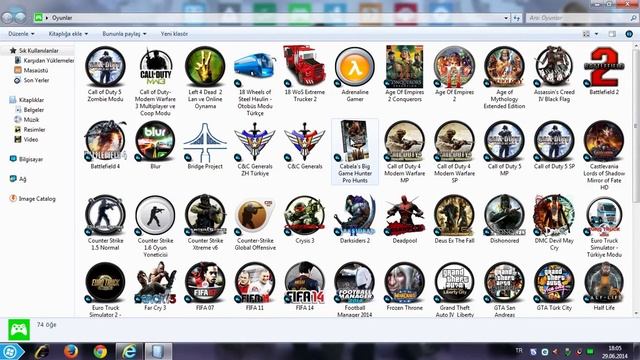Open Resimler library
Screen dimensions: 640x360
point(30,129)
